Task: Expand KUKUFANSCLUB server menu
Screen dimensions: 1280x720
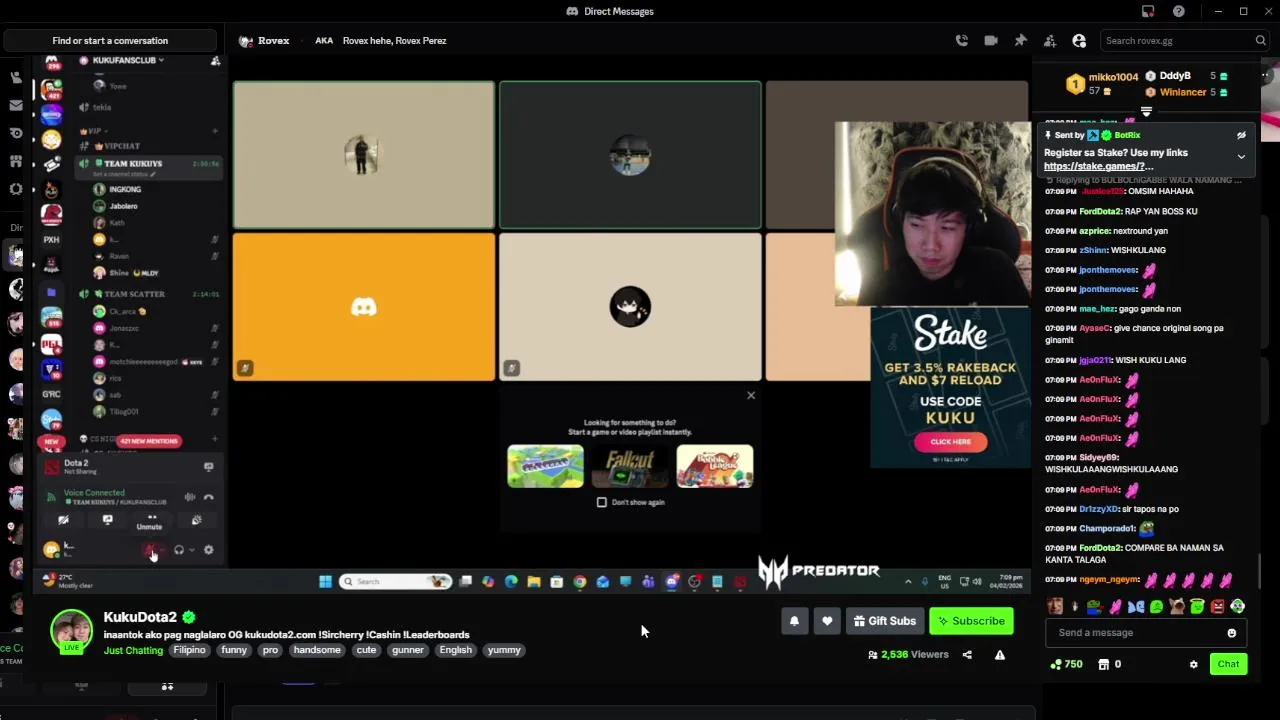Action: tap(128, 60)
